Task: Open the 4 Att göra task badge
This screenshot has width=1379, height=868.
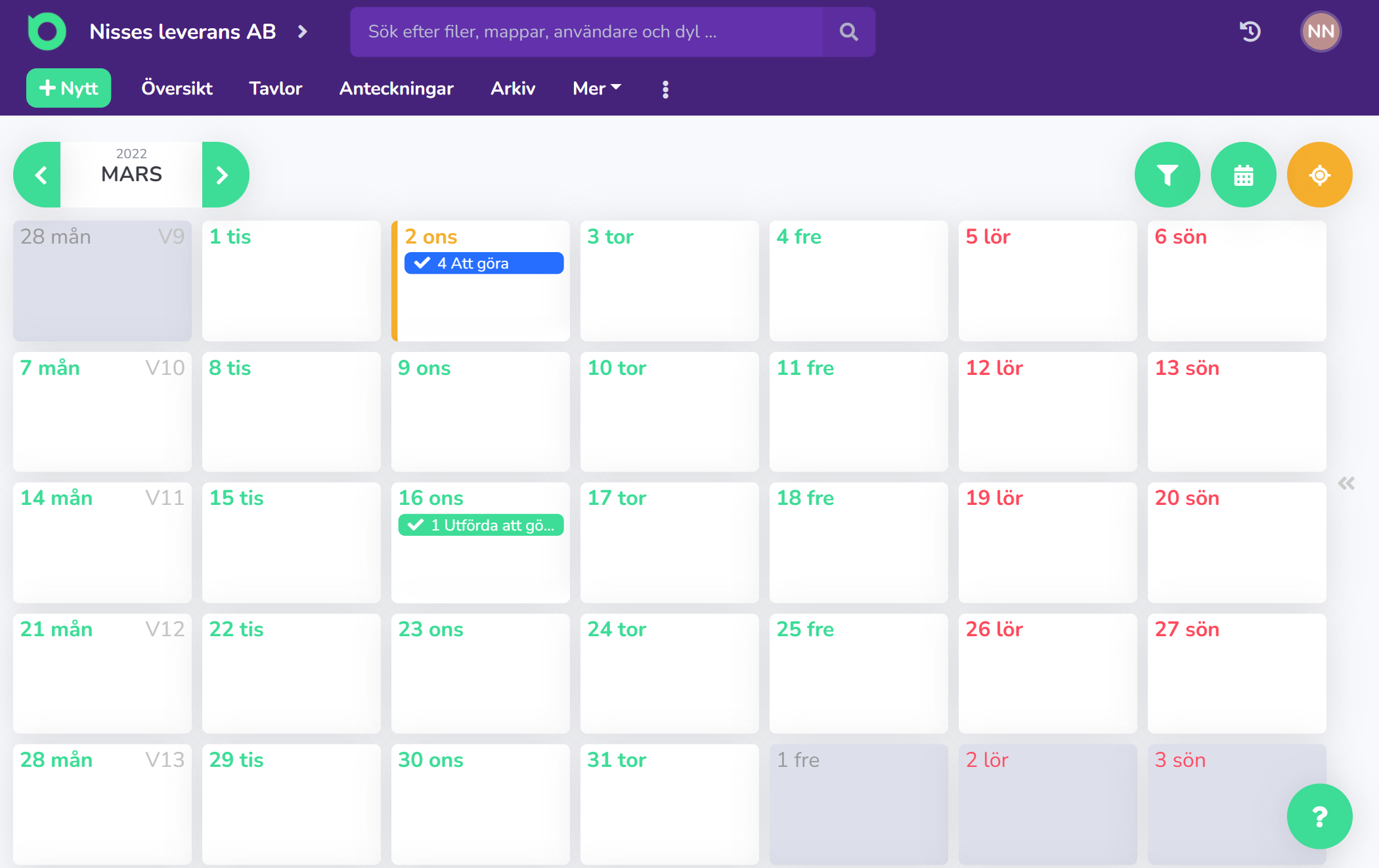Action: click(x=484, y=263)
